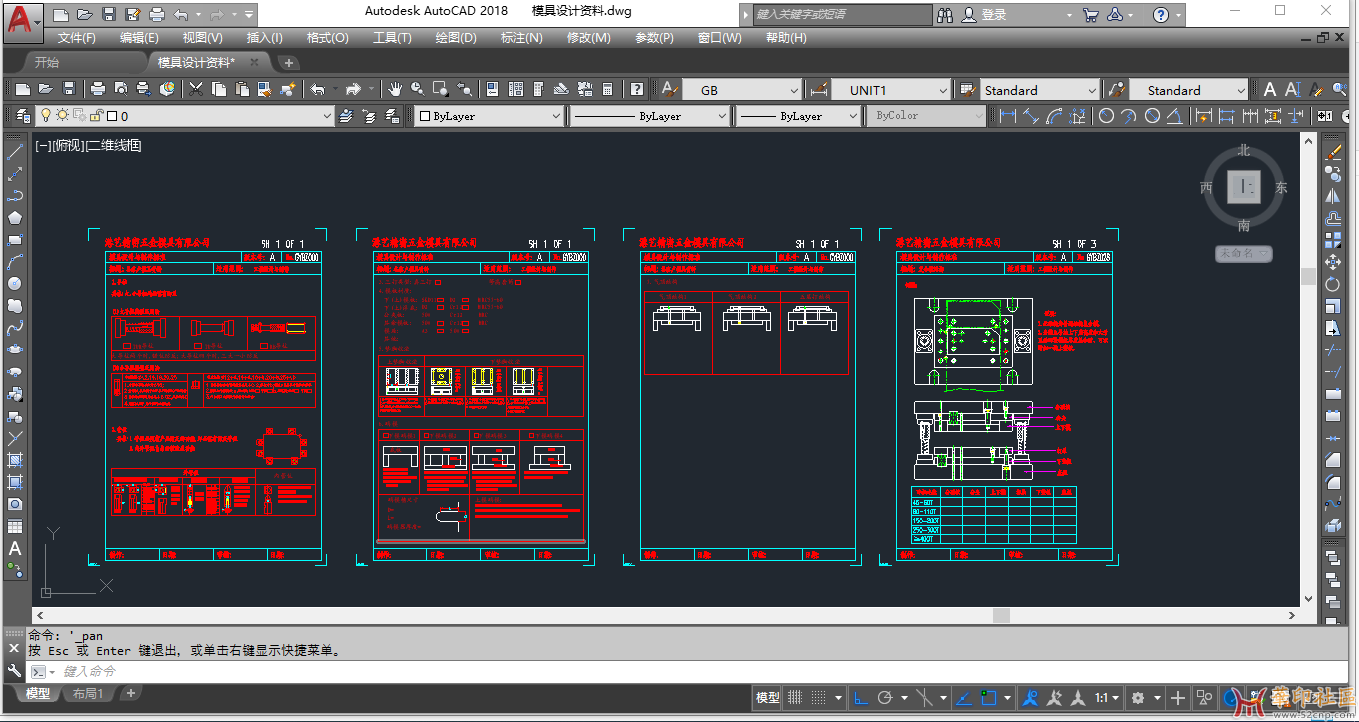
Task: Open Layer Properties Manager icon
Action: click(23, 116)
